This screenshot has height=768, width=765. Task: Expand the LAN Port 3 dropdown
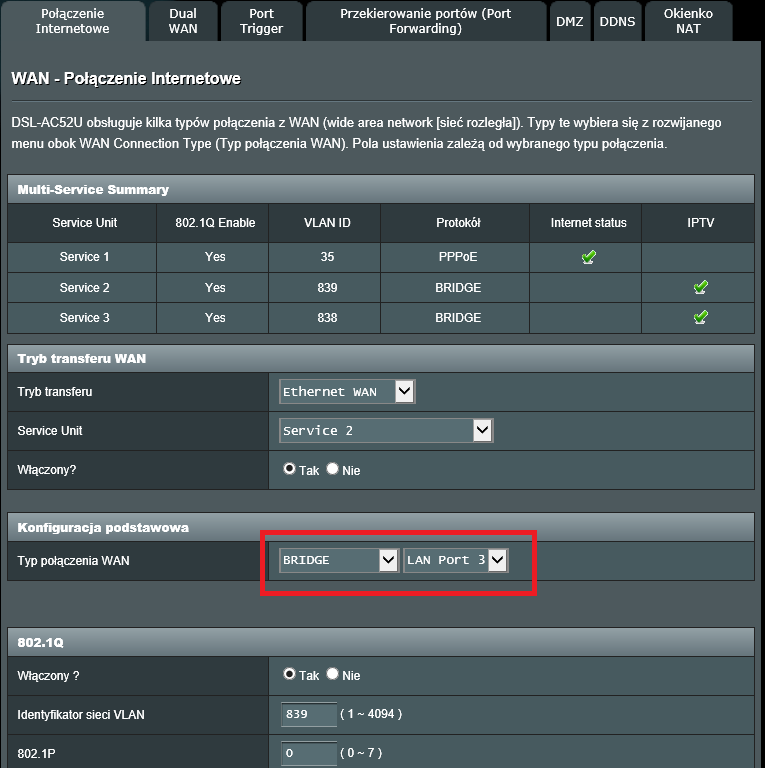click(x=455, y=560)
